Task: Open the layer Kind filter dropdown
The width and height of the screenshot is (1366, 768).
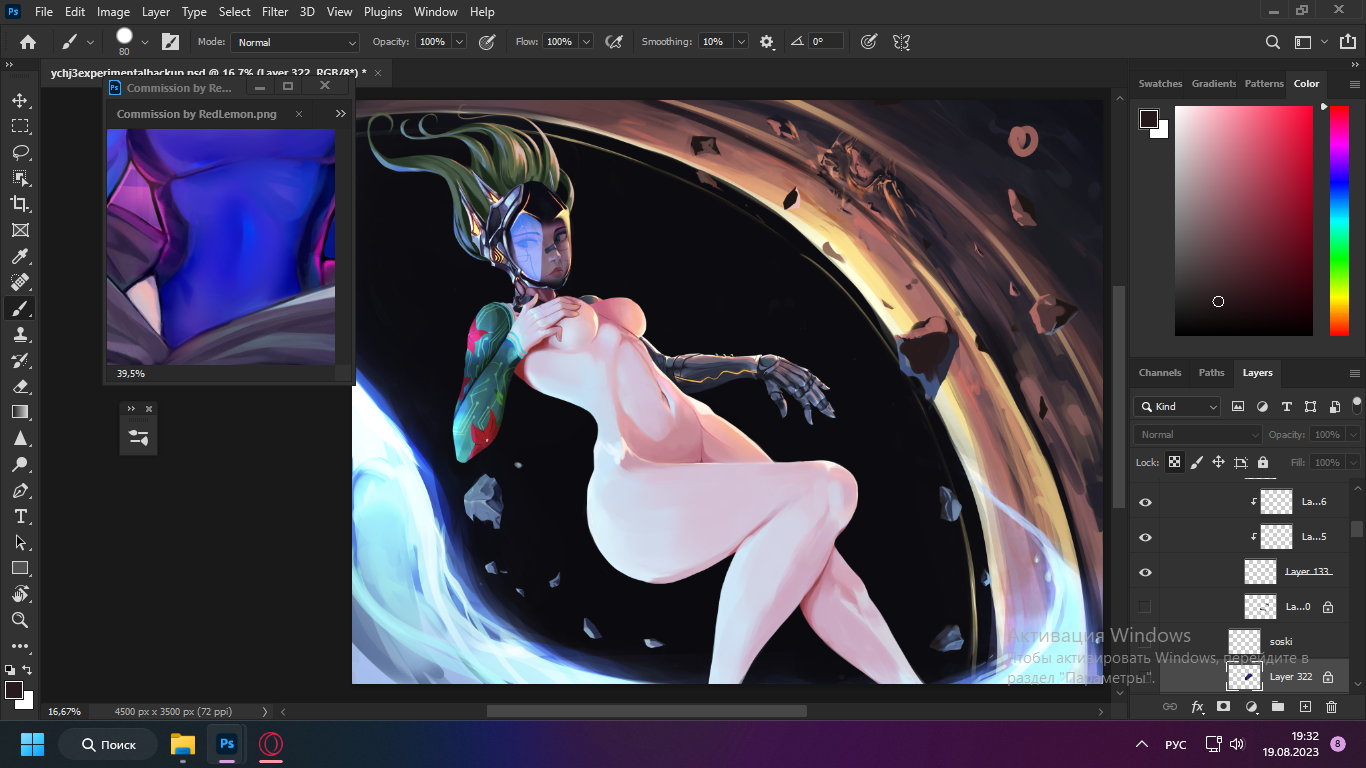Action: tap(1177, 407)
